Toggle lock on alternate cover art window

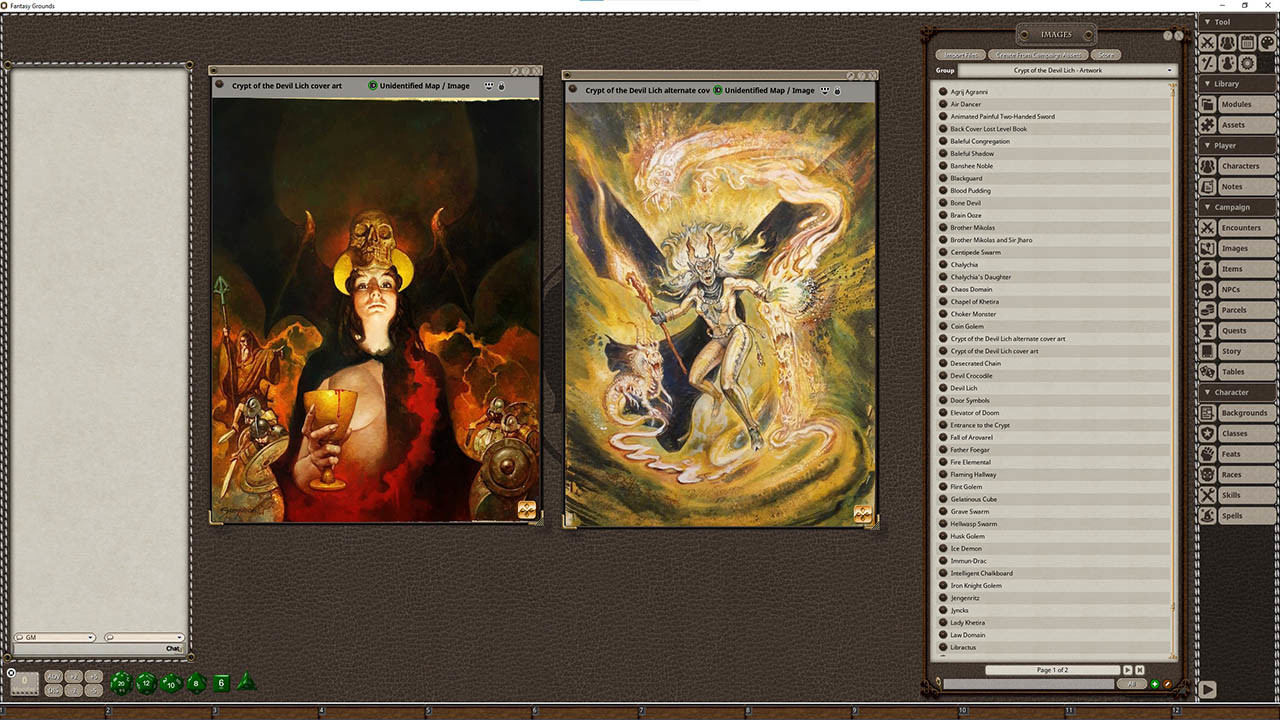(837, 90)
